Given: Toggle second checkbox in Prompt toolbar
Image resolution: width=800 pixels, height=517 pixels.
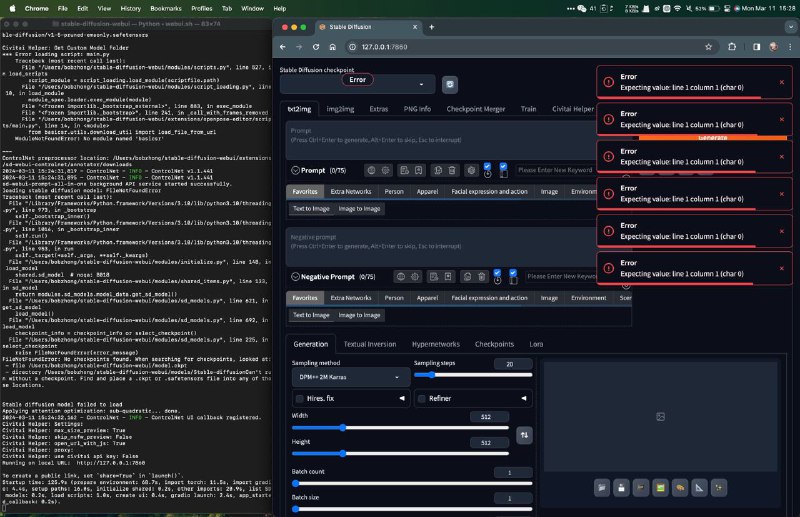Looking at the screenshot, I should pos(504,166).
